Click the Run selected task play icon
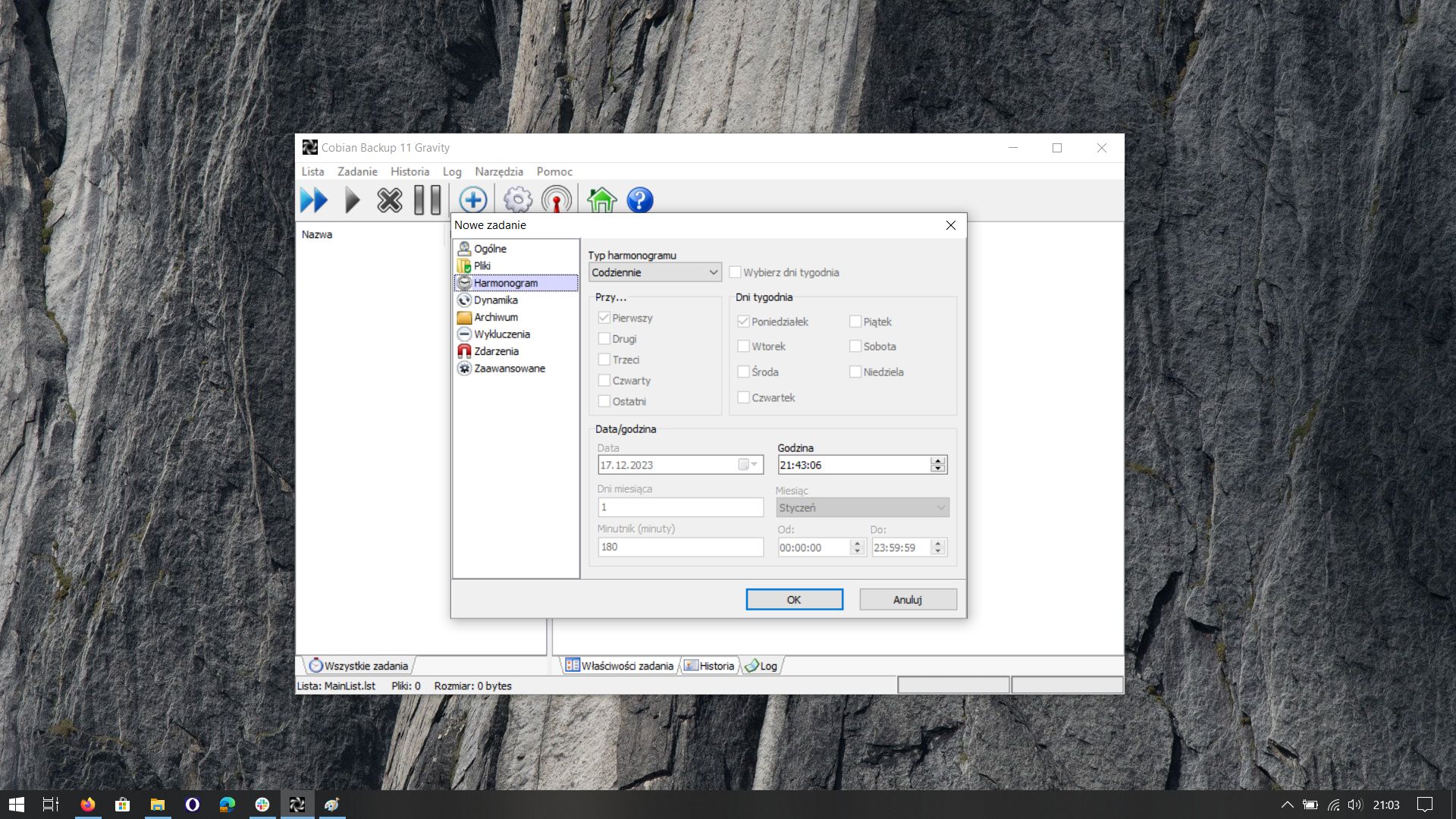 352,201
